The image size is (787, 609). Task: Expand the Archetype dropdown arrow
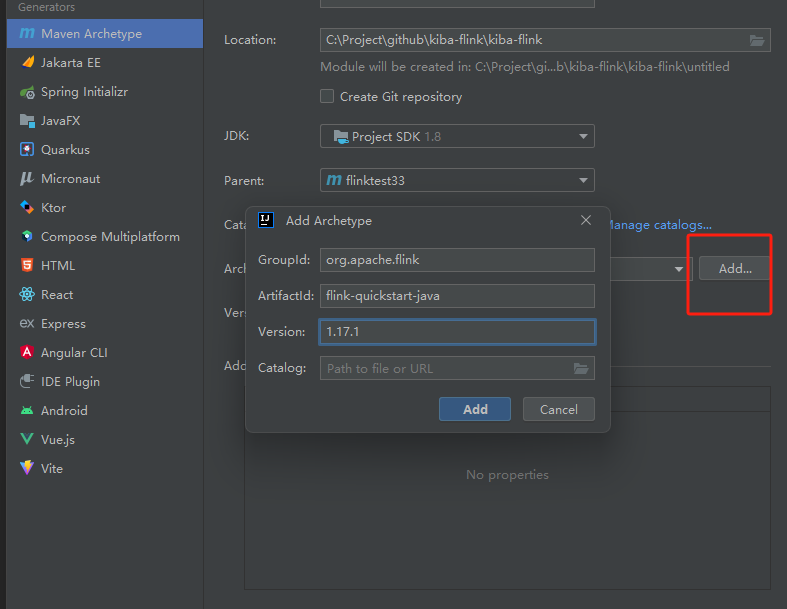(679, 269)
